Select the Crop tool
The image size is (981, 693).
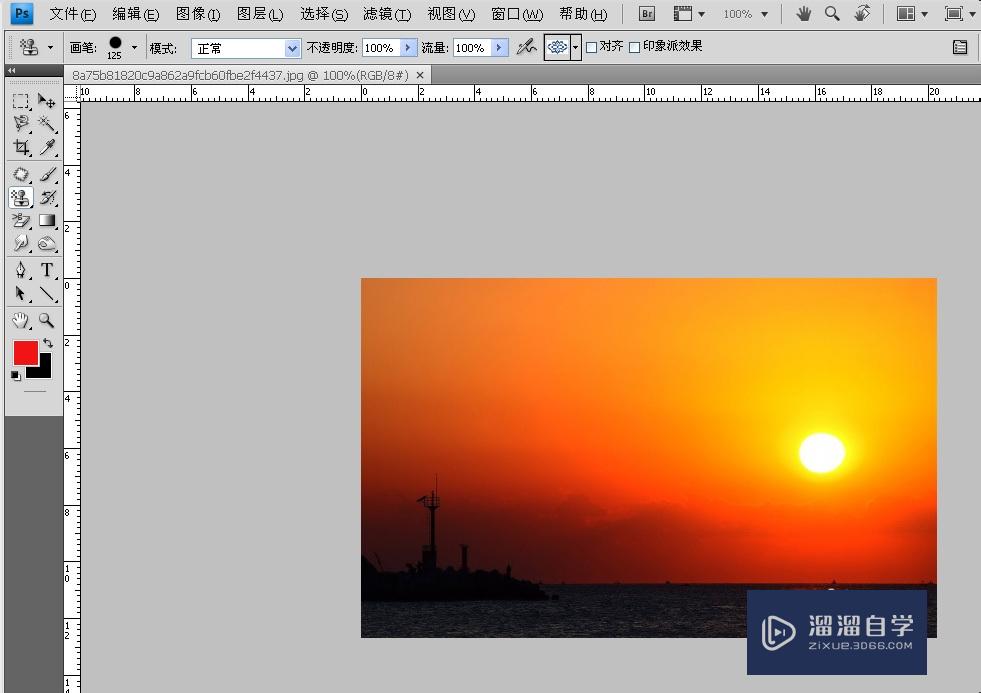tap(20, 148)
